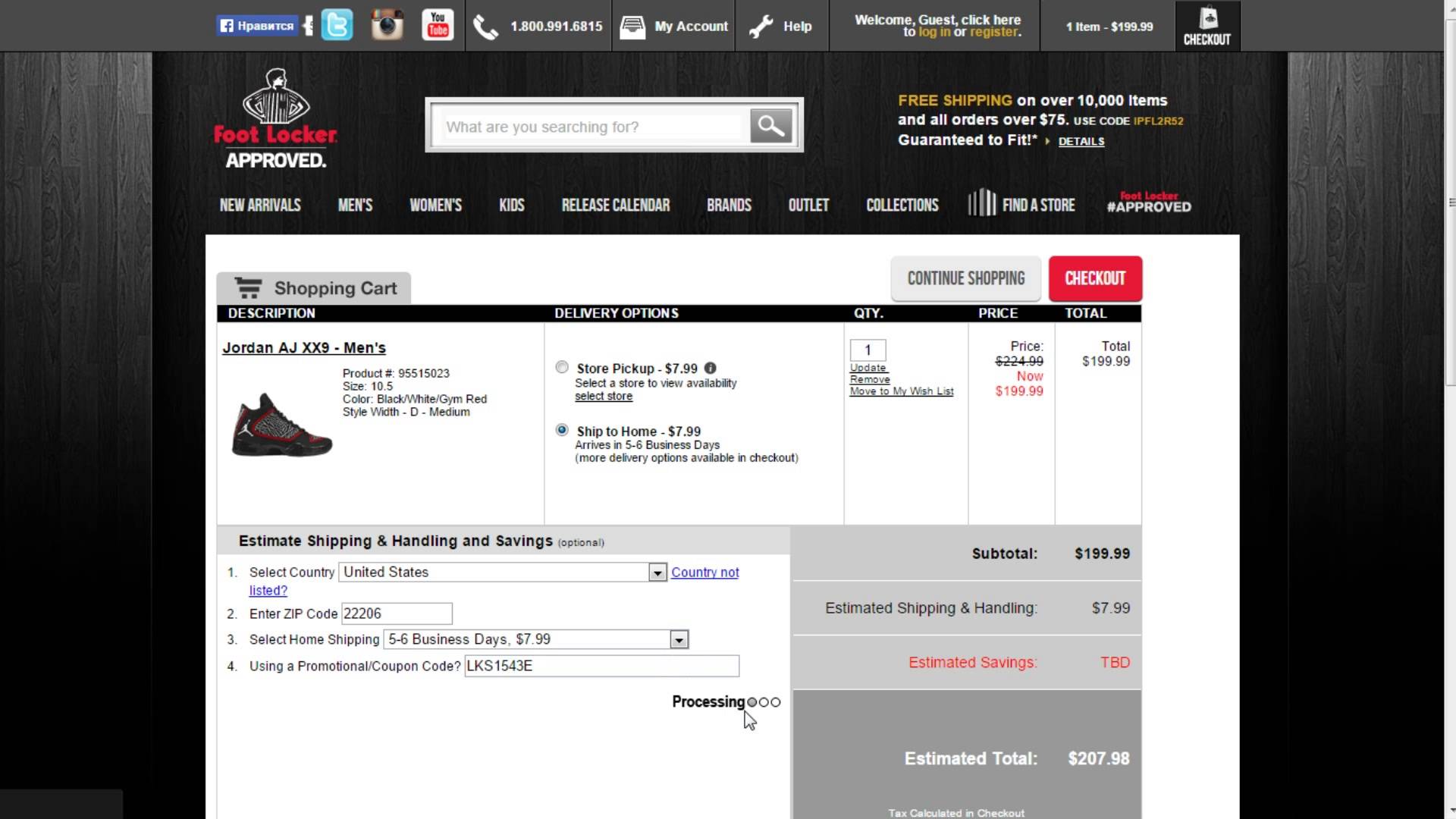Click the red Checkout button

pyautogui.click(x=1094, y=278)
